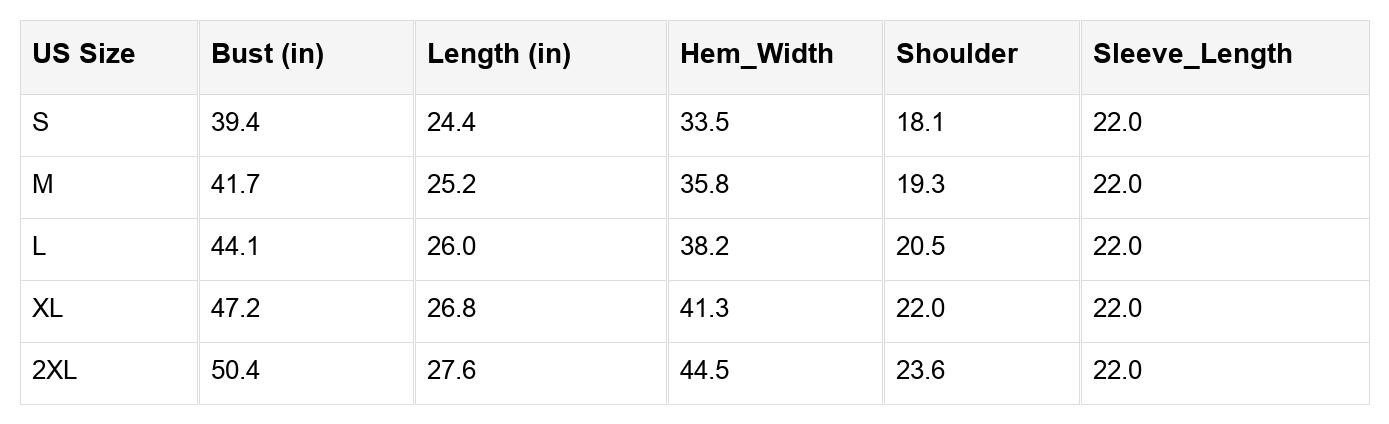Click the size L row label
Viewport: 1389px width, 424px height.
tap(39, 247)
